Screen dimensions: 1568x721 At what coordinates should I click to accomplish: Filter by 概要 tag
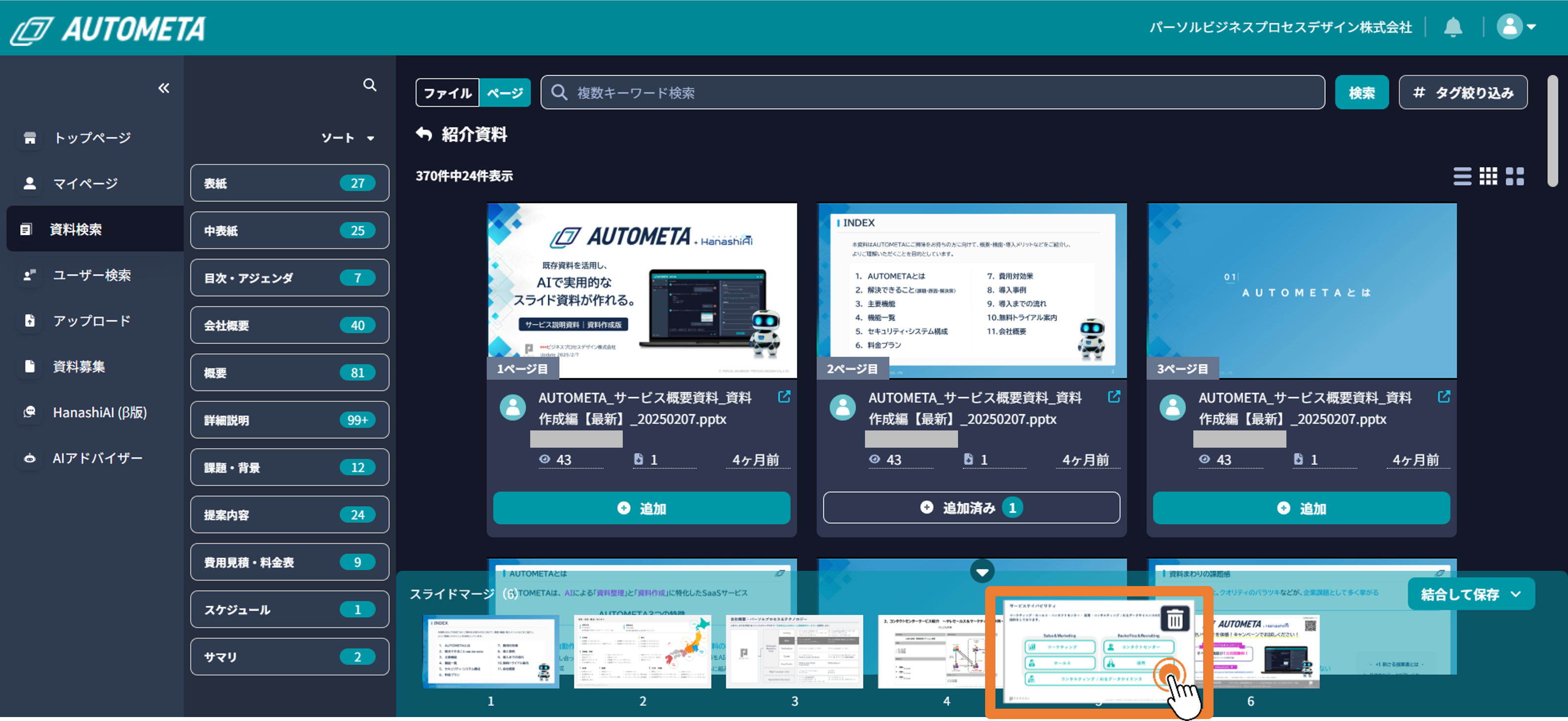pos(290,373)
